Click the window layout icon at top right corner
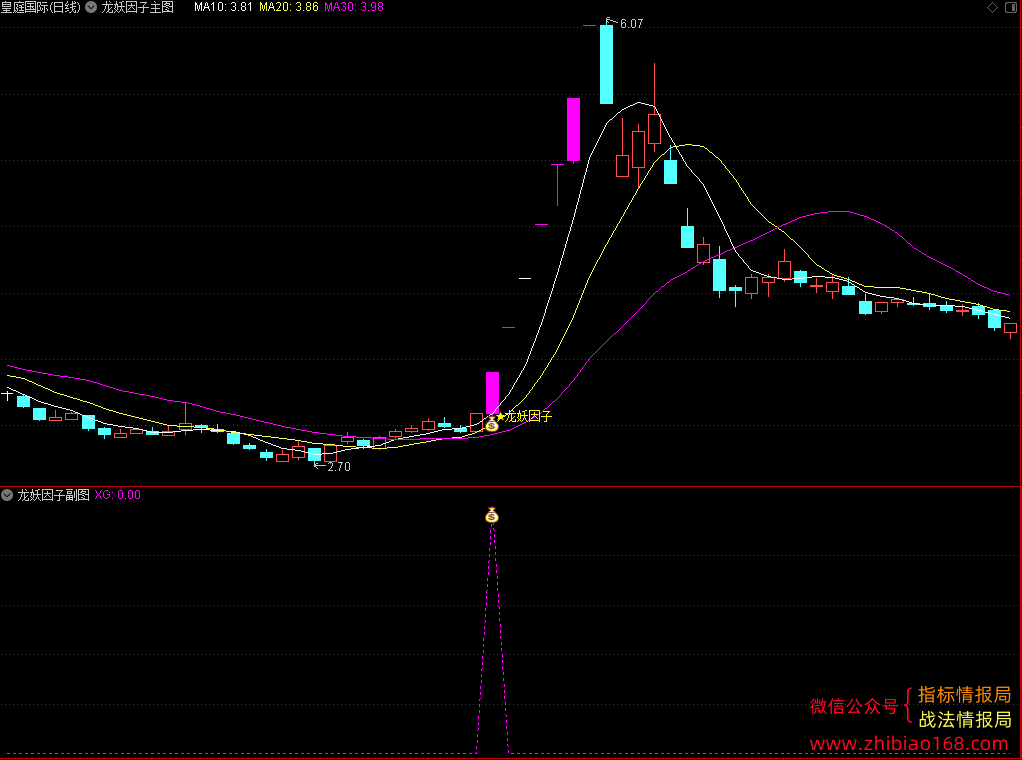 [1011, 7]
